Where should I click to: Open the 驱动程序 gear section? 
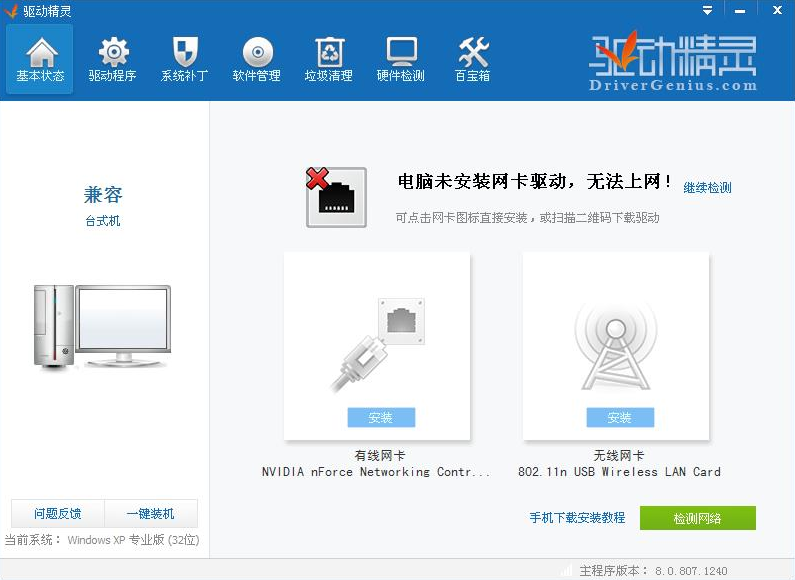tap(112, 59)
